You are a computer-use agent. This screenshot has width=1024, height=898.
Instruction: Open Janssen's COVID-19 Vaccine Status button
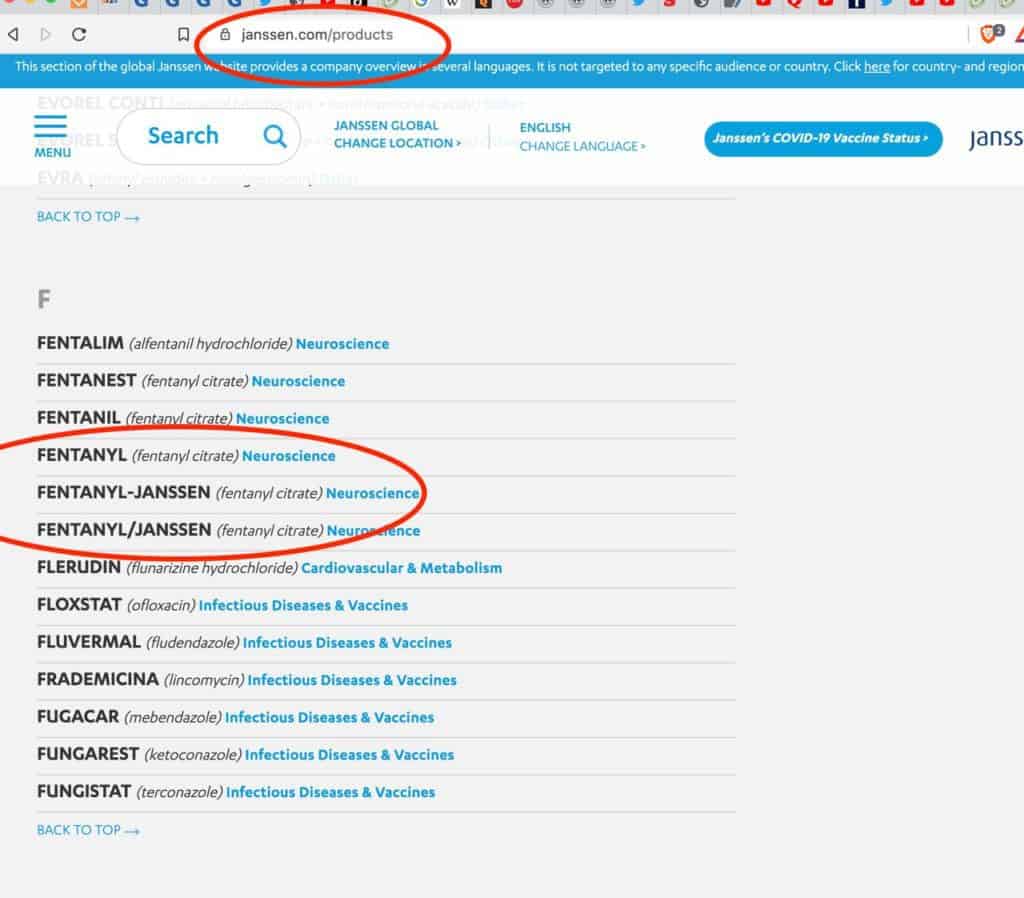tap(822, 138)
